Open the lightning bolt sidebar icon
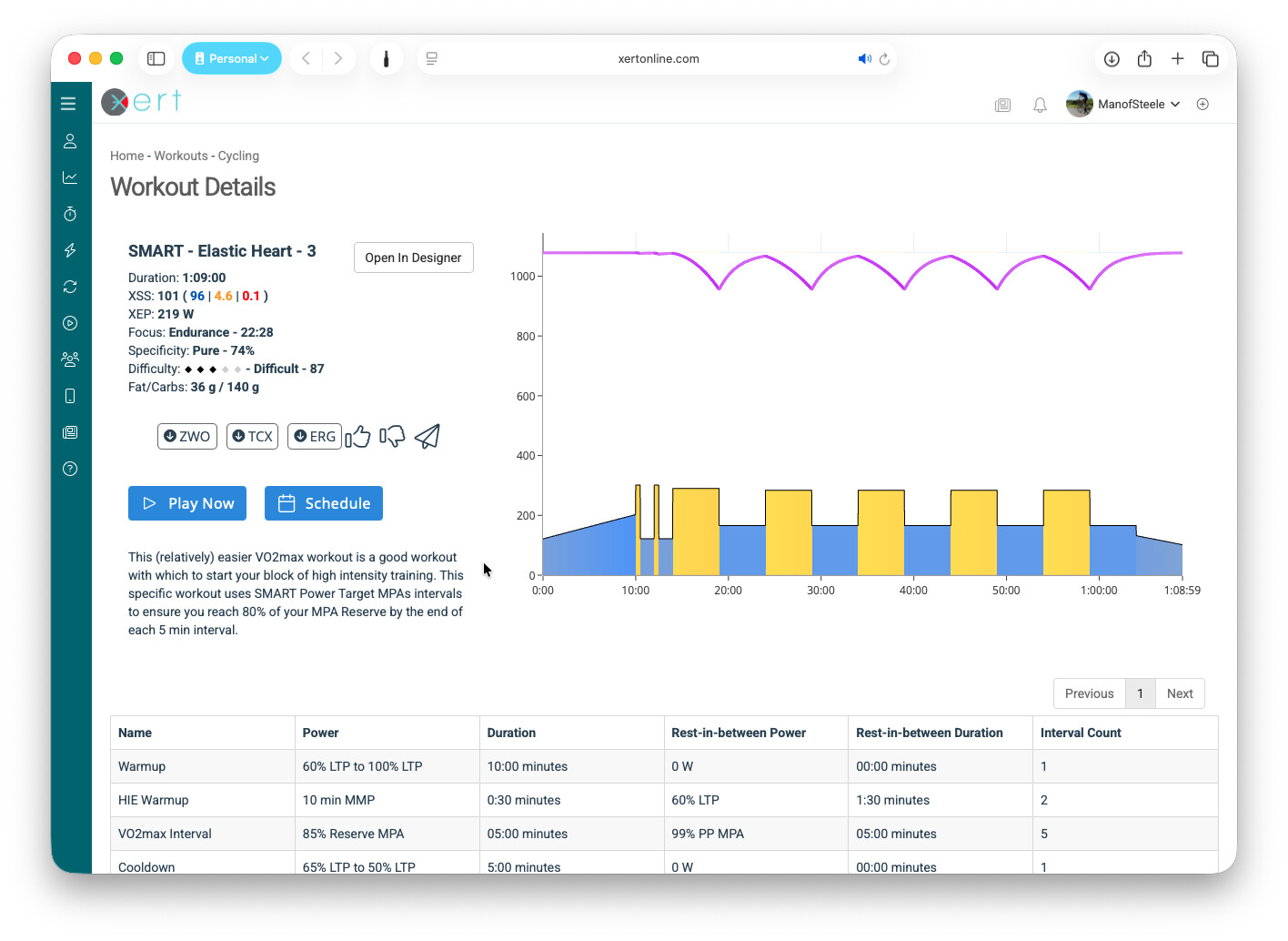Viewport: 1288px width, 941px height. [x=70, y=250]
